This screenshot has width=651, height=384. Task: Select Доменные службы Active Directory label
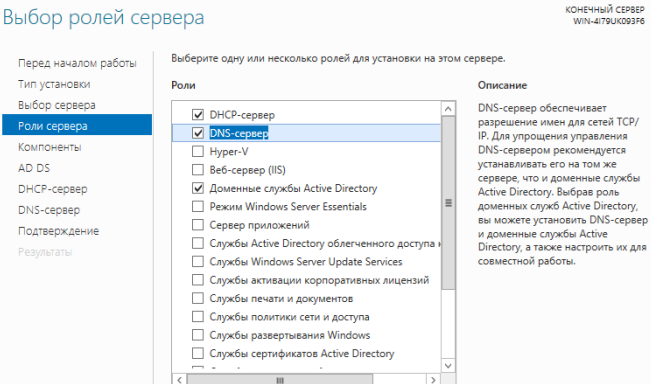coord(293,188)
